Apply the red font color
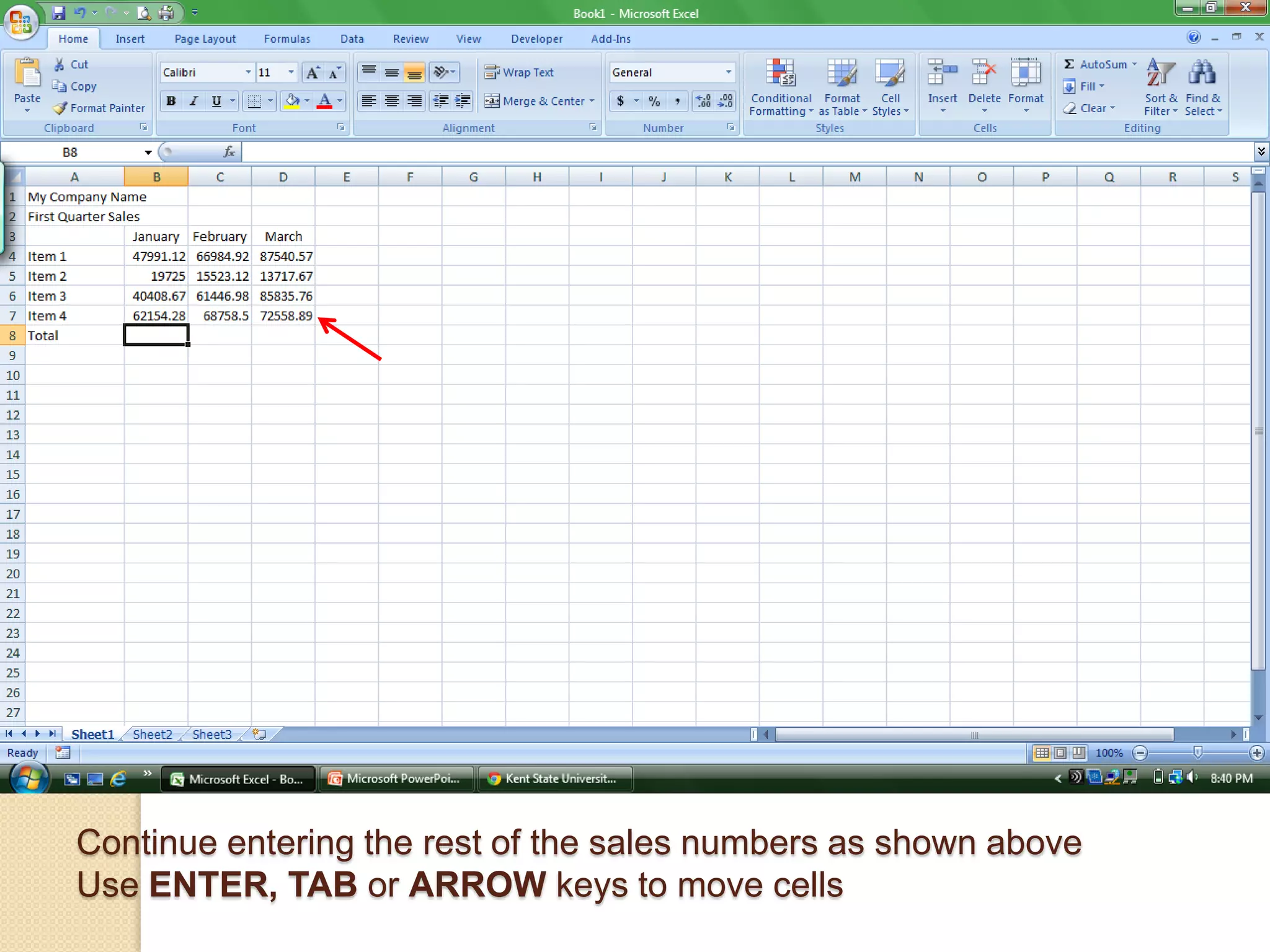The height and width of the screenshot is (952, 1270). [324, 101]
